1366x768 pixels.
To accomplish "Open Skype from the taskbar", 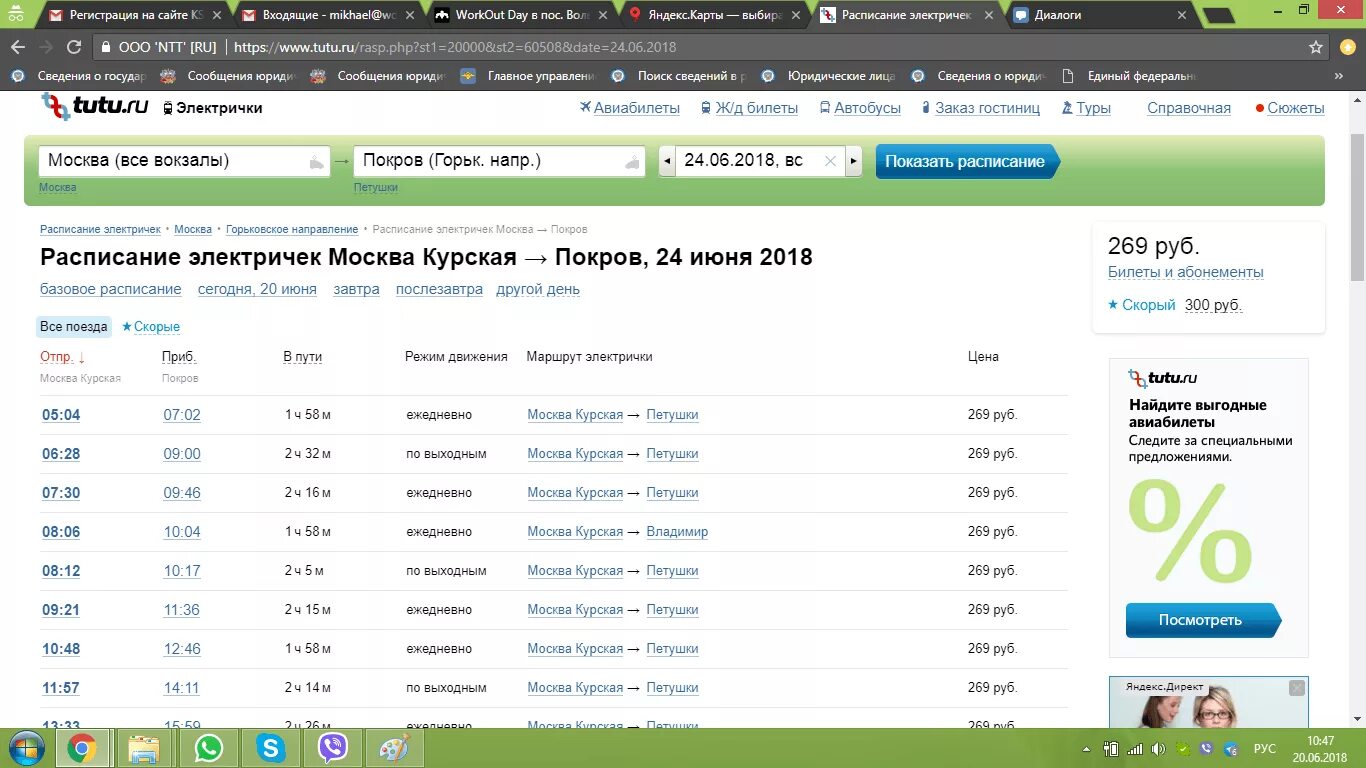I will pyautogui.click(x=270, y=748).
